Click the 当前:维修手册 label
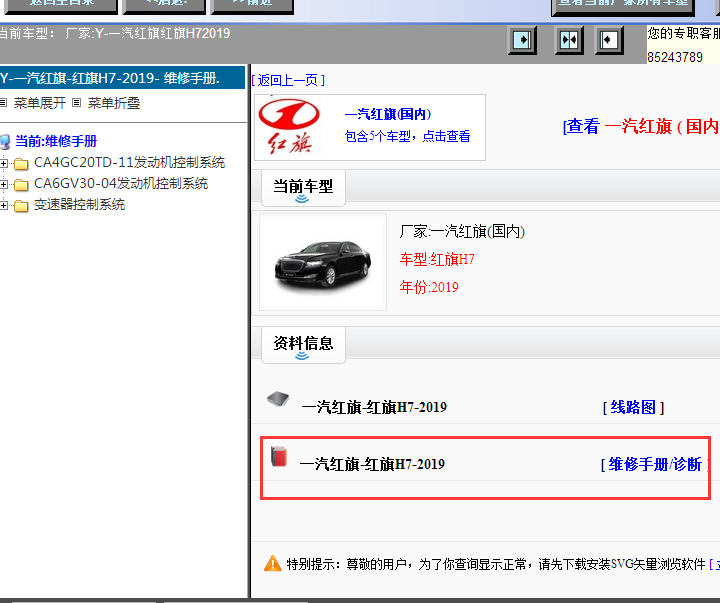720x603 pixels. tap(56, 141)
